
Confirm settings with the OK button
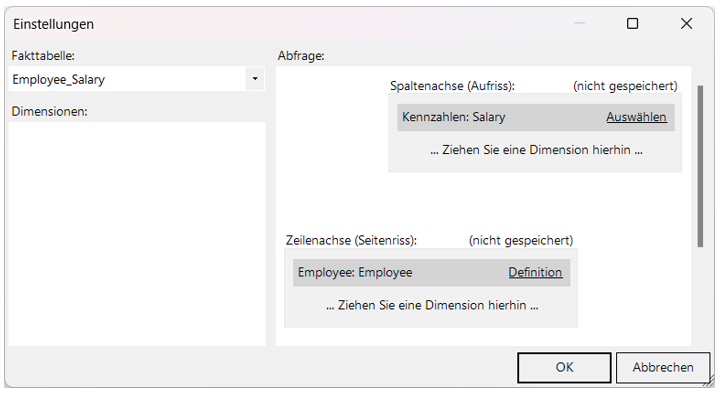coord(564,367)
